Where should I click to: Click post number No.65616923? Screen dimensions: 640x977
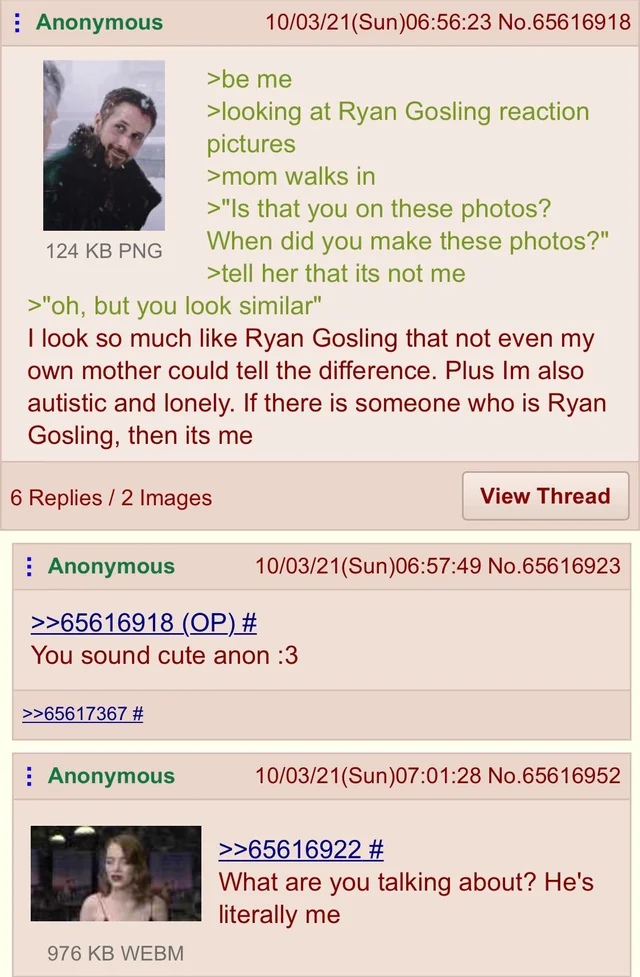pyautogui.click(x=554, y=566)
